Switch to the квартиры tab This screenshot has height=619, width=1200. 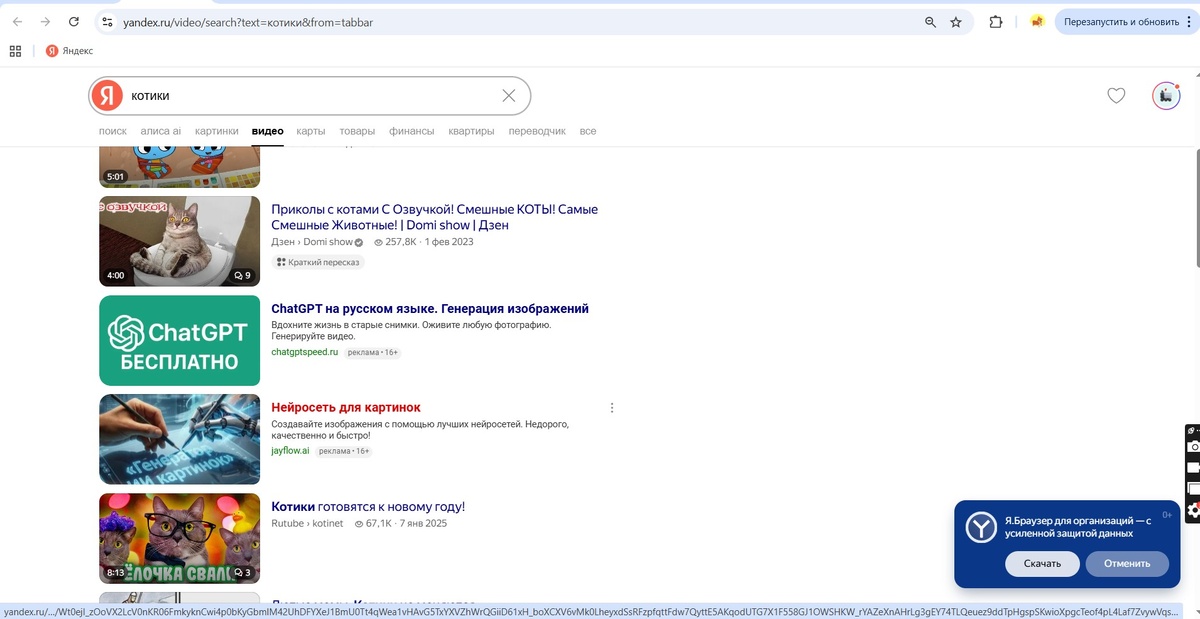[x=472, y=131]
